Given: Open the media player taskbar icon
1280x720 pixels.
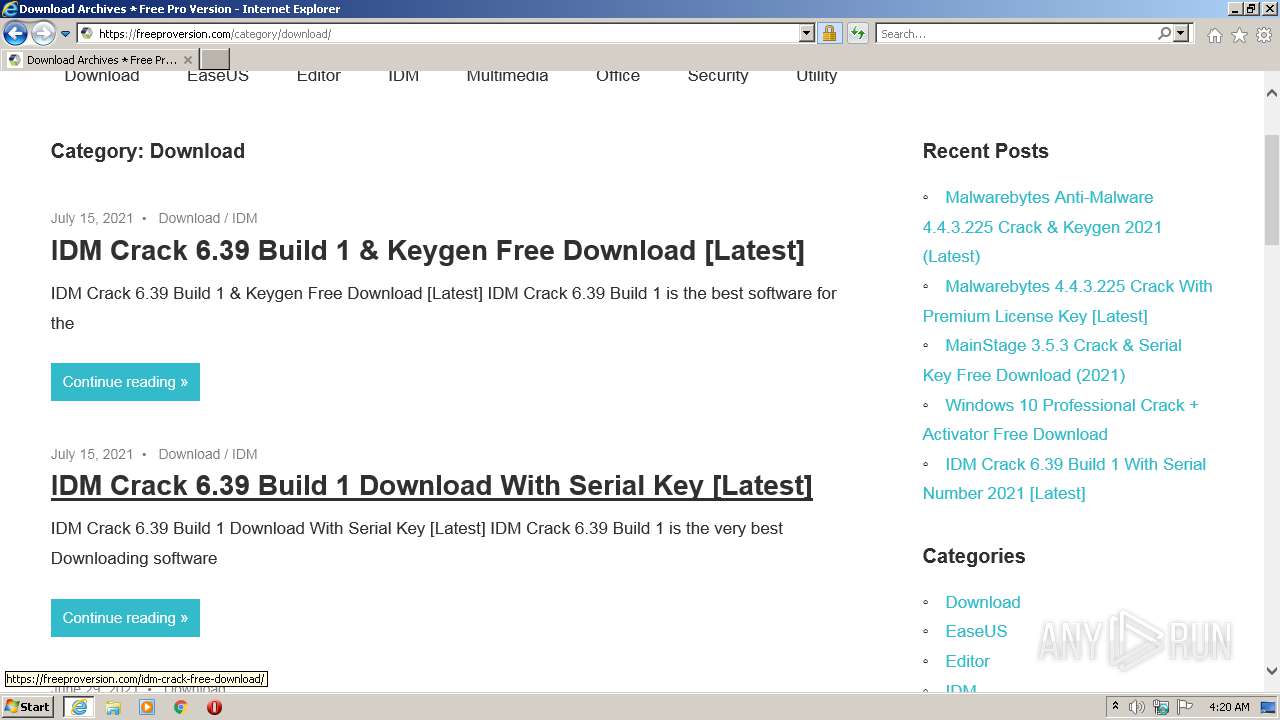Looking at the screenshot, I should click(x=147, y=707).
